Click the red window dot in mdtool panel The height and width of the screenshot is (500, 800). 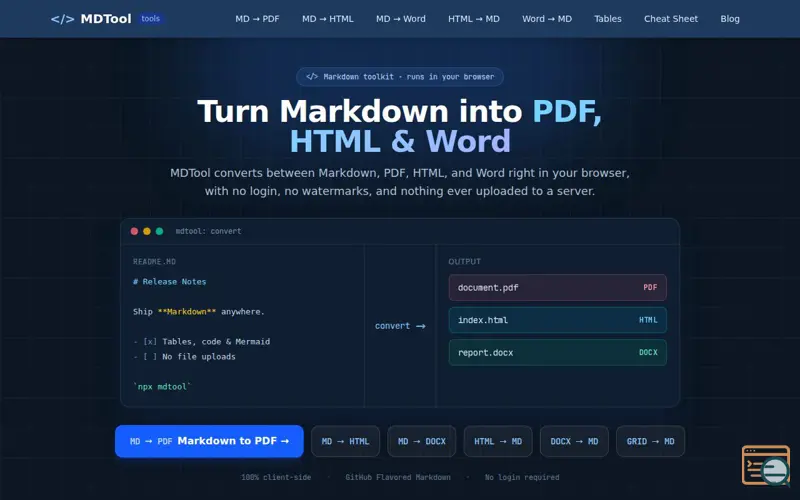[x=134, y=231]
